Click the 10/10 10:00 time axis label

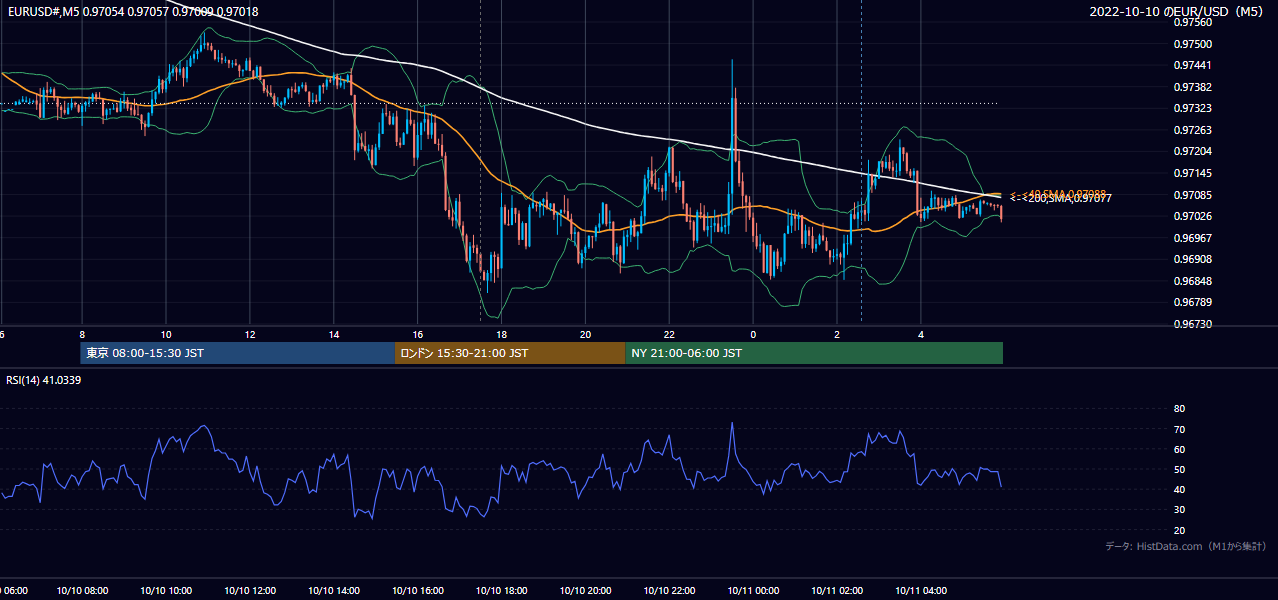pos(166,591)
